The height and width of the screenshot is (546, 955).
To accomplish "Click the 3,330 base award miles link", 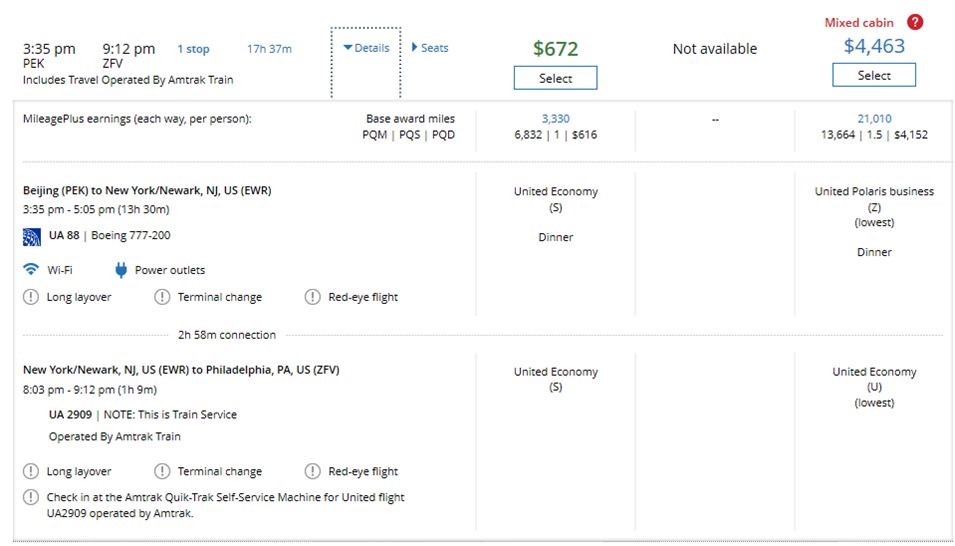I will coord(555,119).
